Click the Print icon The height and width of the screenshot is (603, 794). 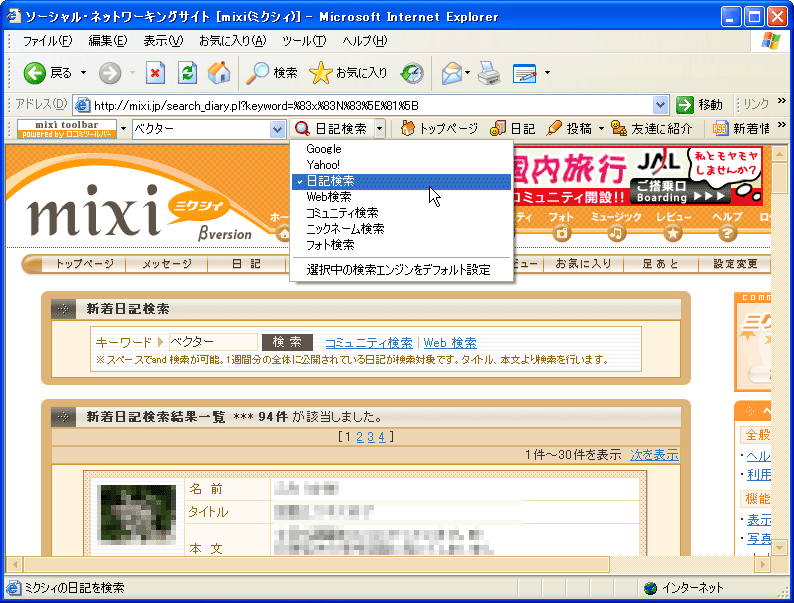[489, 73]
